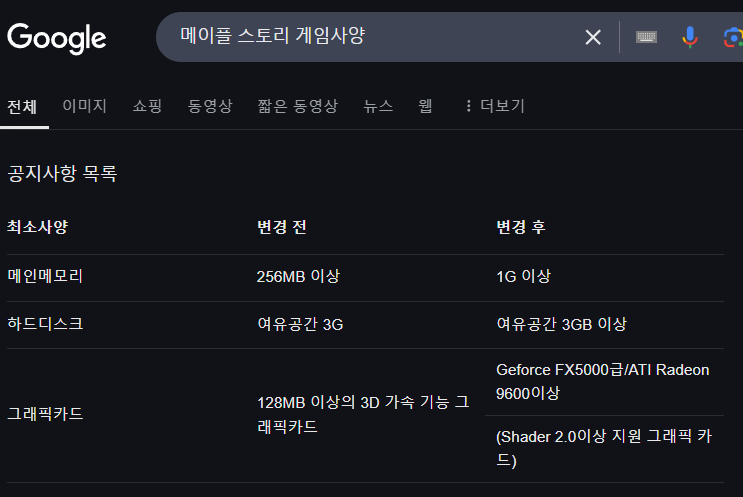Click the Google logo
This screenshot has width=743, height=497.
point(56,38)
